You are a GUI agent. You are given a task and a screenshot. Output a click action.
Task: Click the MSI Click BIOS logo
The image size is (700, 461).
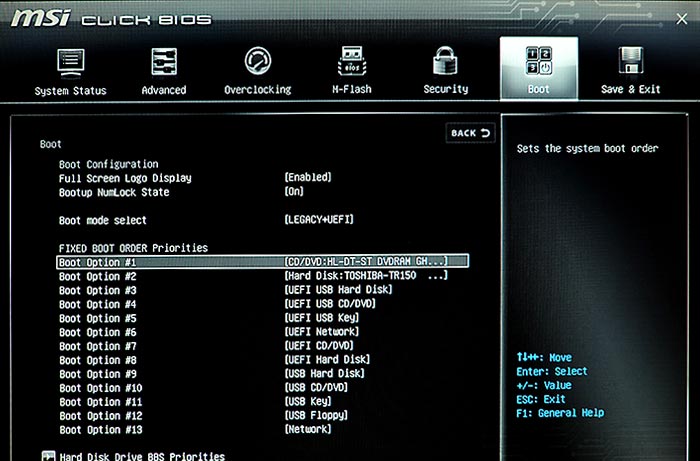[x=111, y=19]
